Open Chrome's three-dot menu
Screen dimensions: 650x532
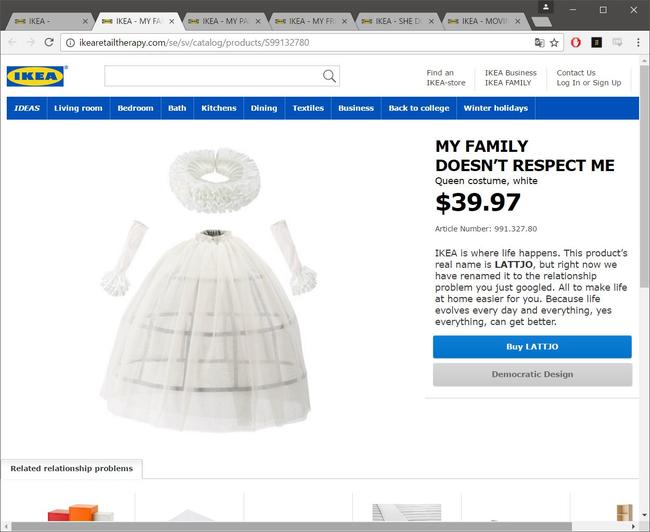click(x=638, y=42)
